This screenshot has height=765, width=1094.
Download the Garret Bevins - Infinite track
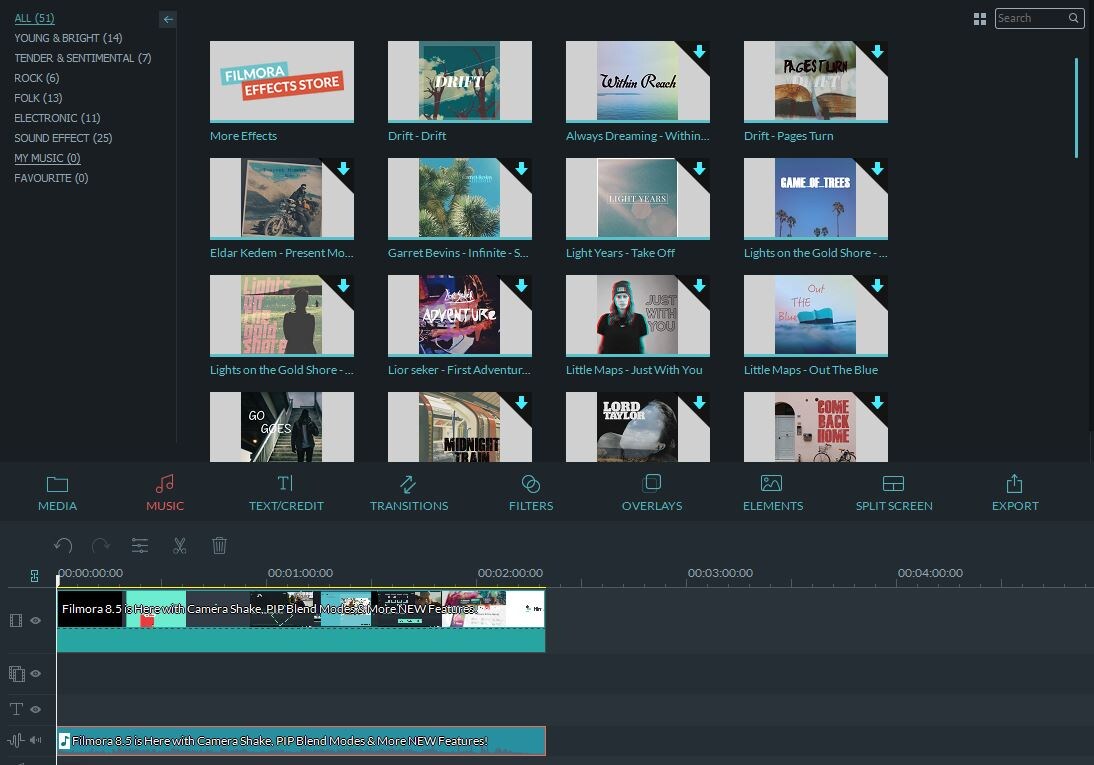point(521,169)
